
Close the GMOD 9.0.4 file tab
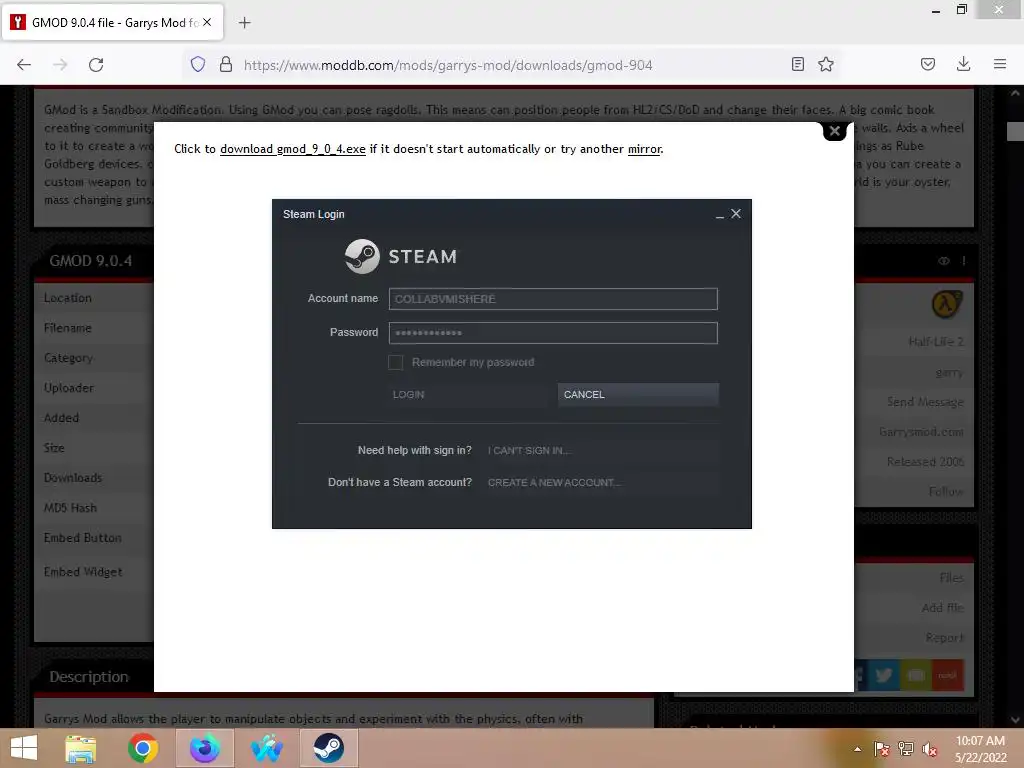pos(207,22)
